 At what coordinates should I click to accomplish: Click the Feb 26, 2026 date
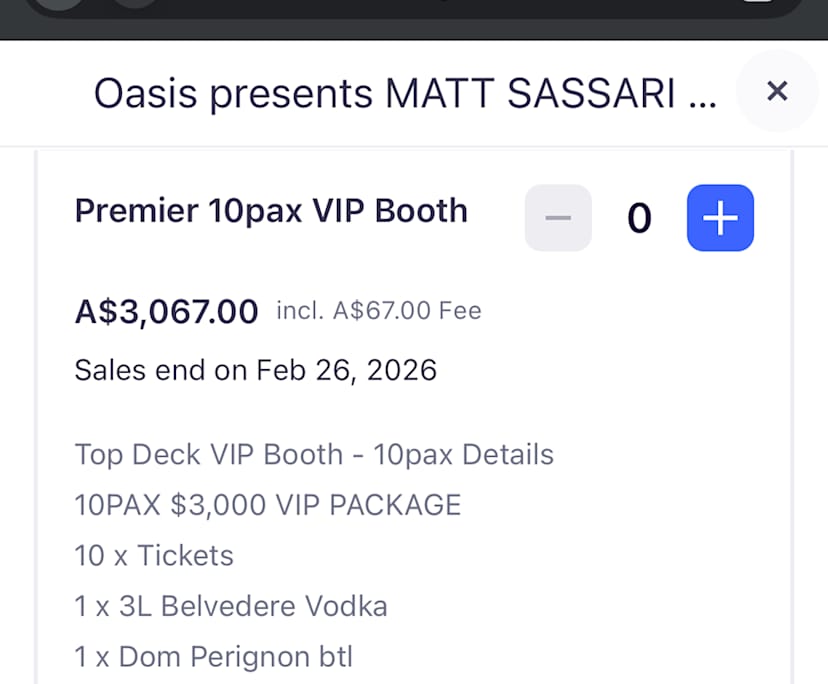(x=346, y=370)
